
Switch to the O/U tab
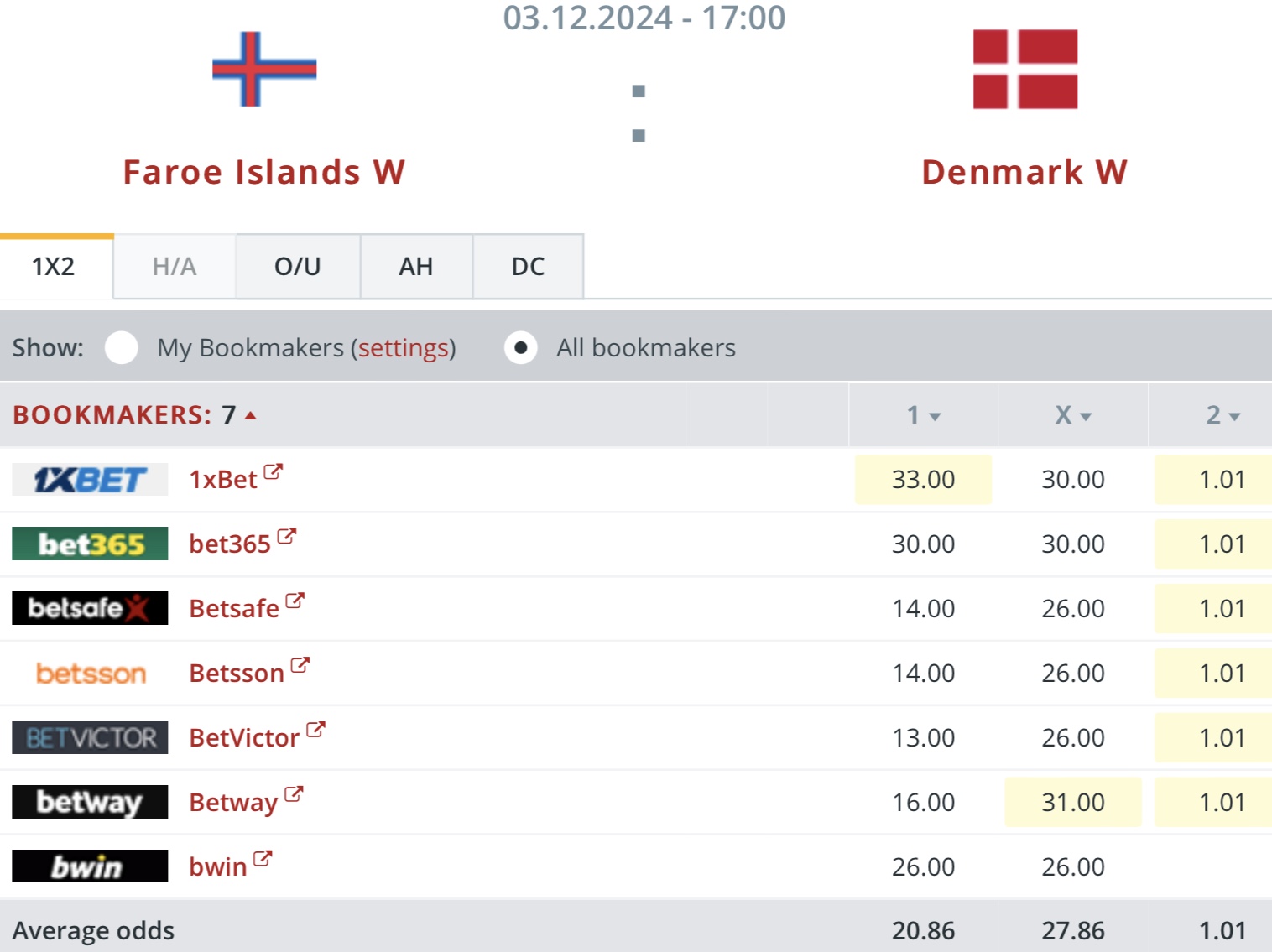(x=298, y=267)
